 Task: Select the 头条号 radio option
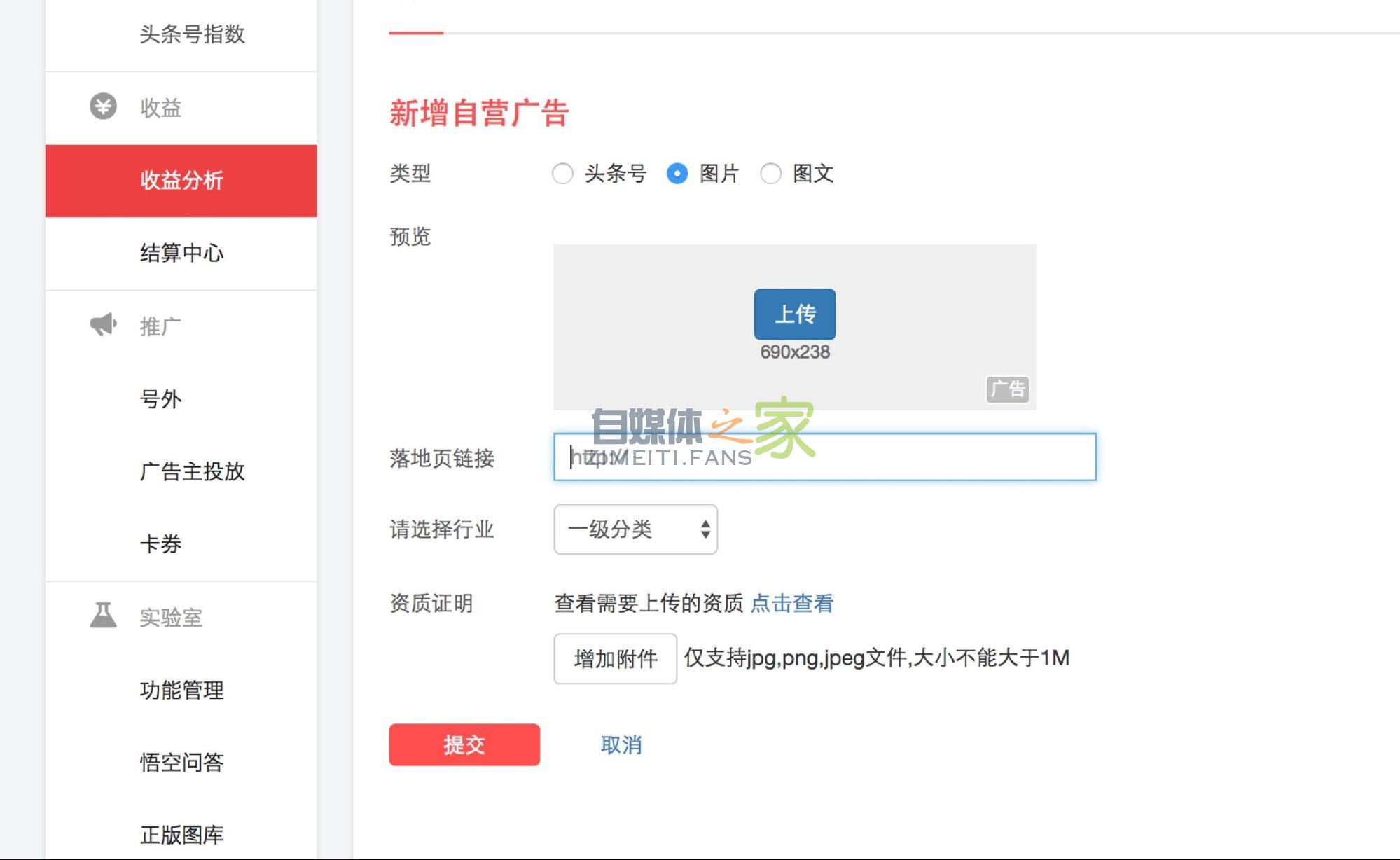562,173
